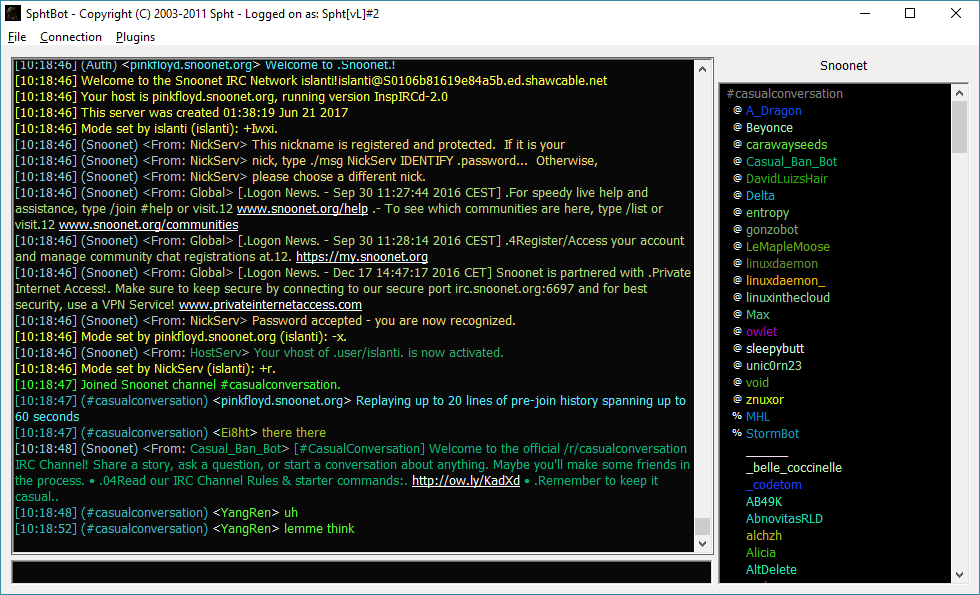Visit the https://my.snoonet.org link
The image size is (980, 595).
click(x=362, y=257)
